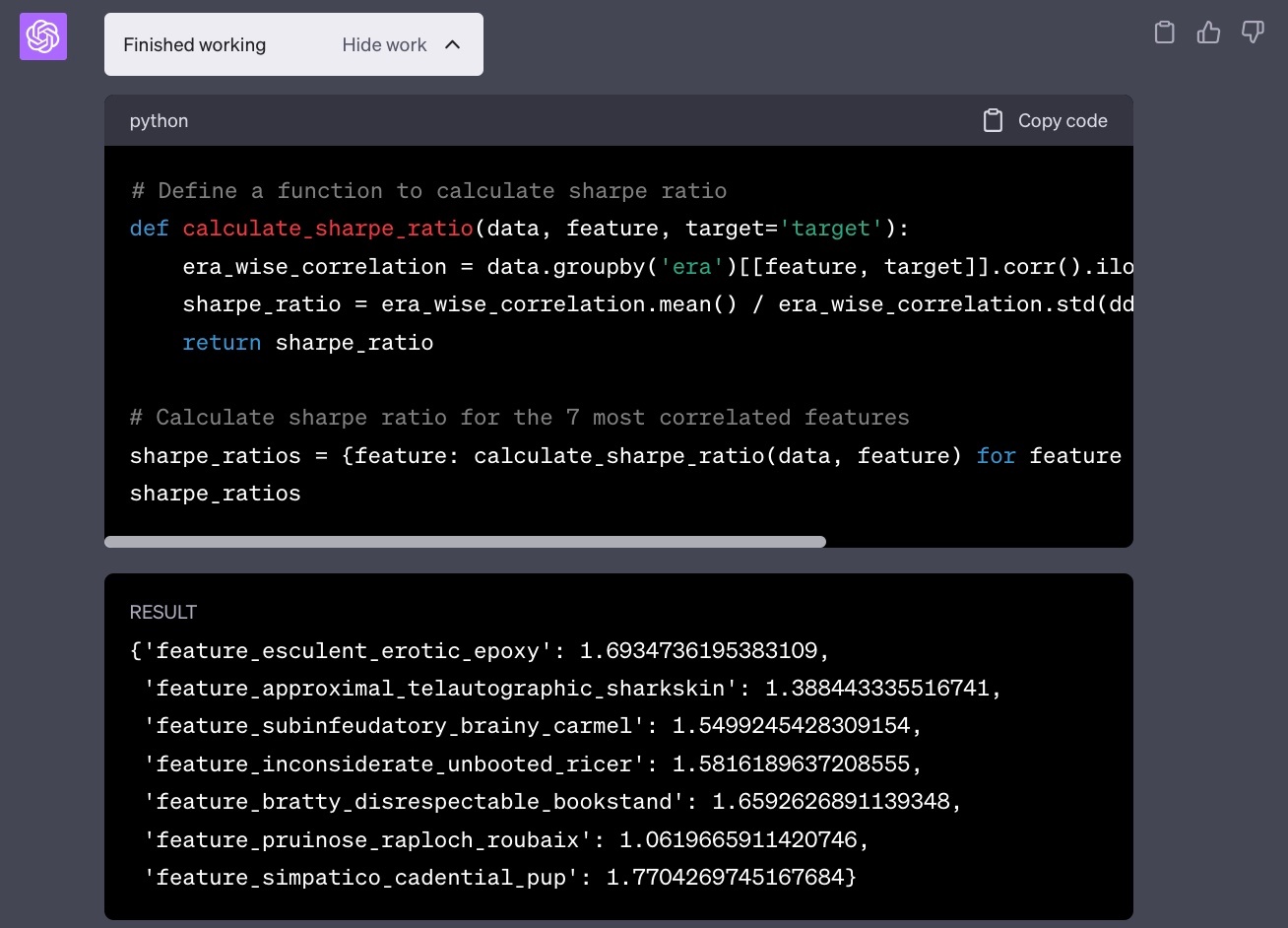Click the feature_simpatico_cadential_pup result row
This screenshot has height=928, width=1288.
(500, 876)
